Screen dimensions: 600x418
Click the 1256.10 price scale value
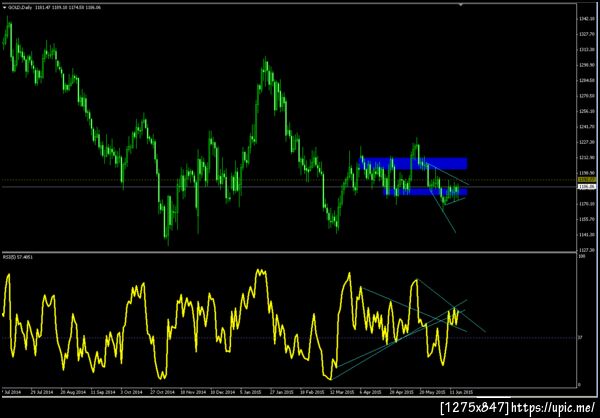[x=587, y=111]
